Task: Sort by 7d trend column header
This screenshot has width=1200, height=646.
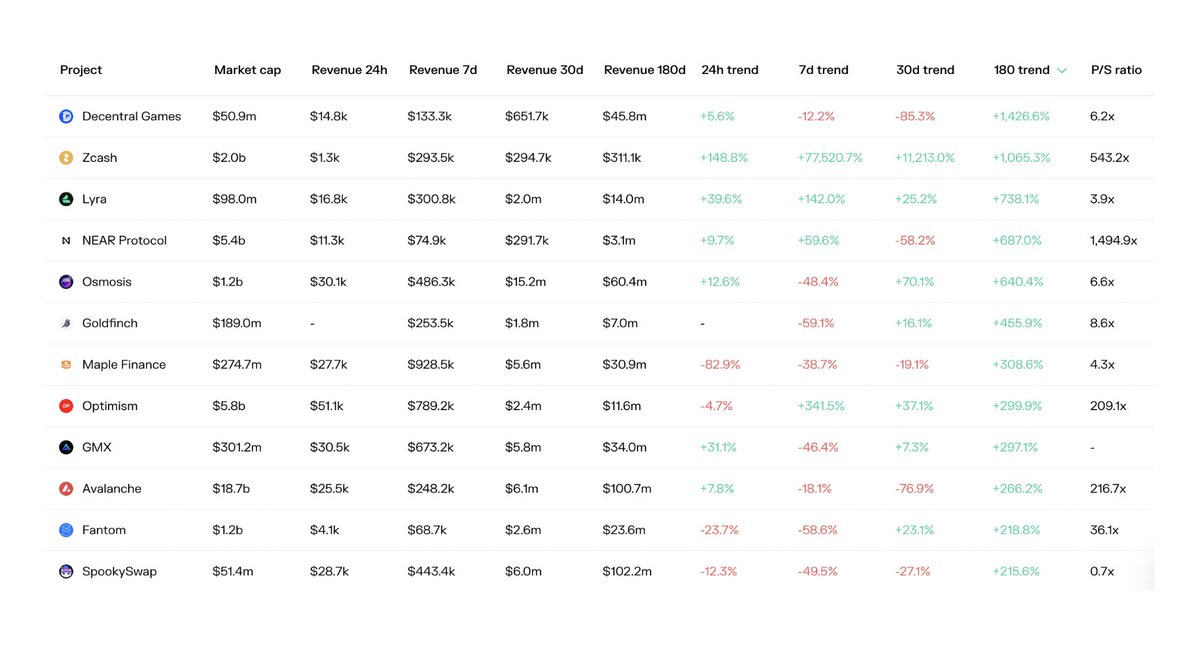Action: click(x=824, y=70)
